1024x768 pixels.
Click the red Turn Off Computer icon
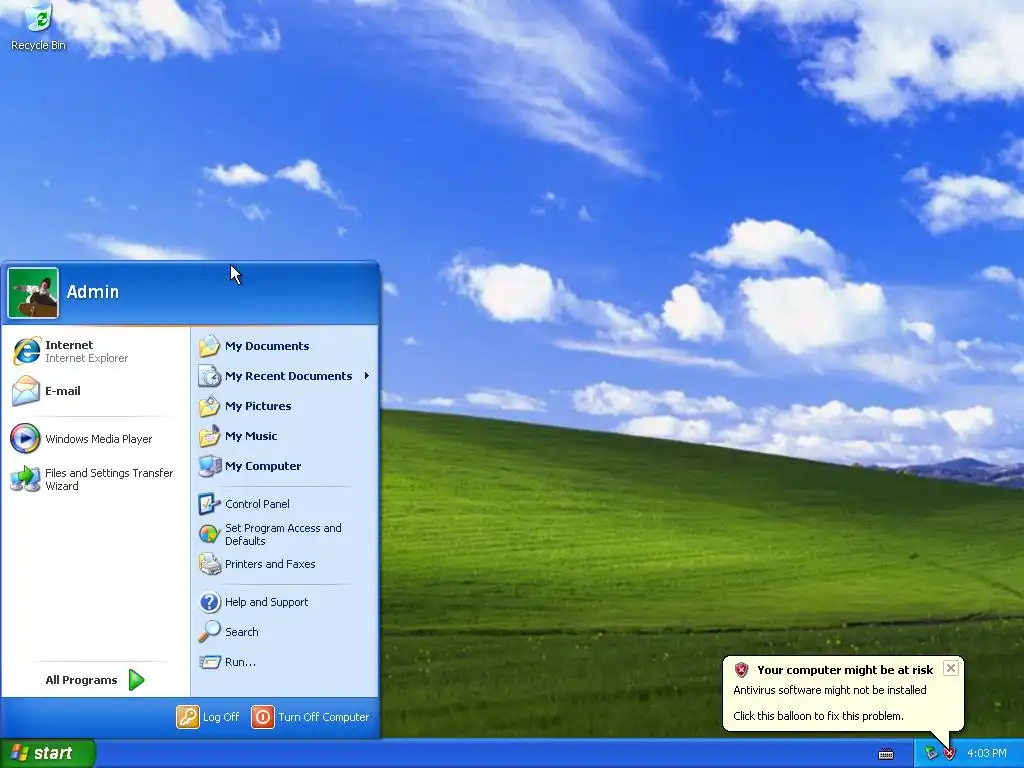point(263,716)
